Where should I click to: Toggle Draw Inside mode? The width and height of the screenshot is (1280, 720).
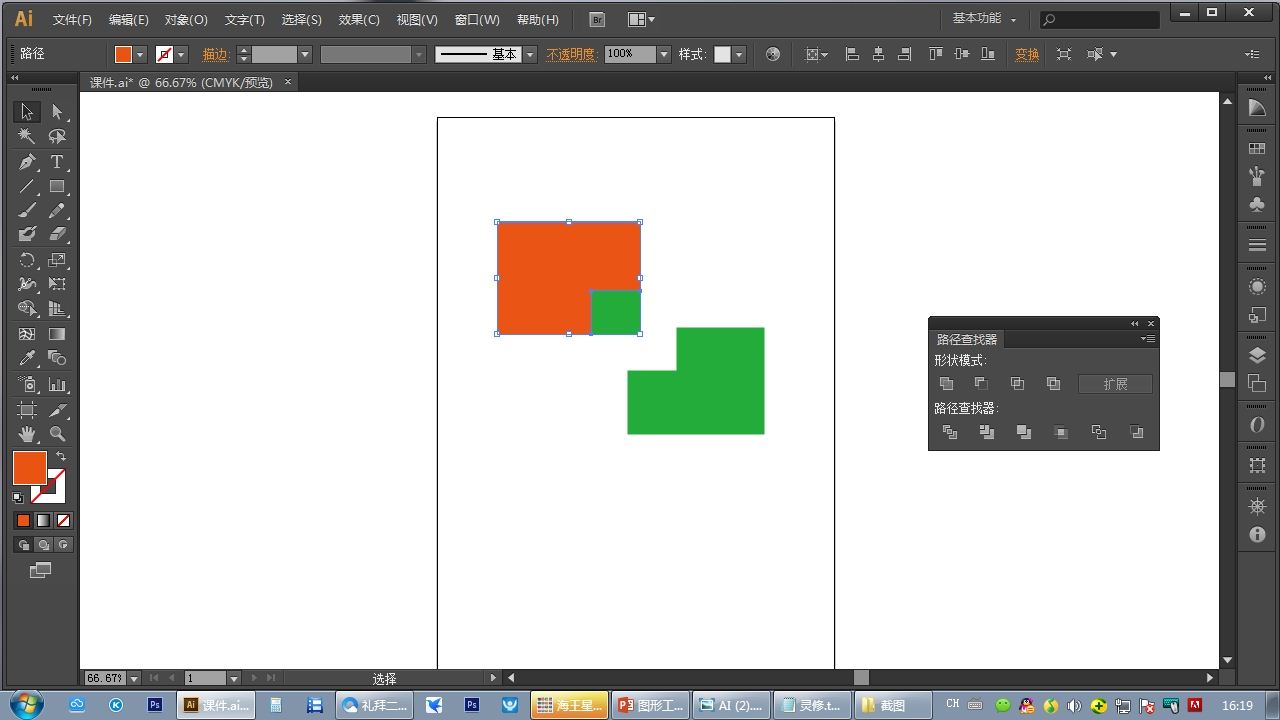click(x=63, y=545)
